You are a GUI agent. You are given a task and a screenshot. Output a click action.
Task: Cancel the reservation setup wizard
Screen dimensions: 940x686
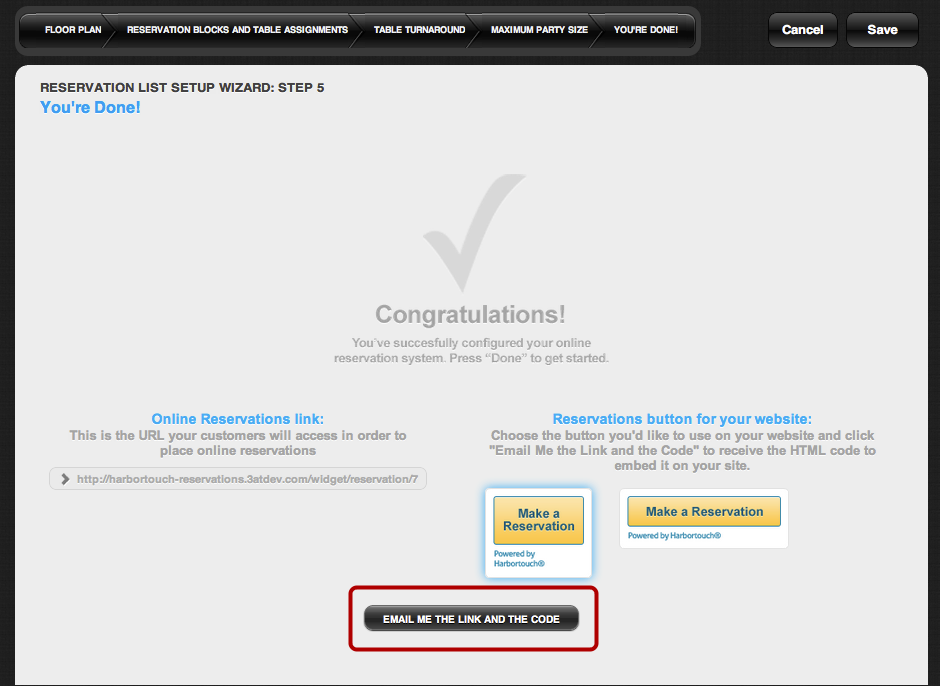(802, 30)
